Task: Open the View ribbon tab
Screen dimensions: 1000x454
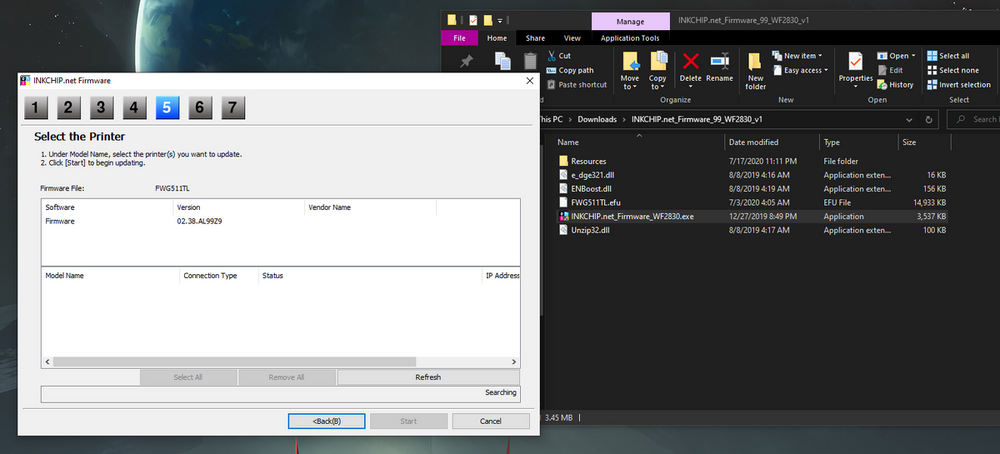Action: 572,39
